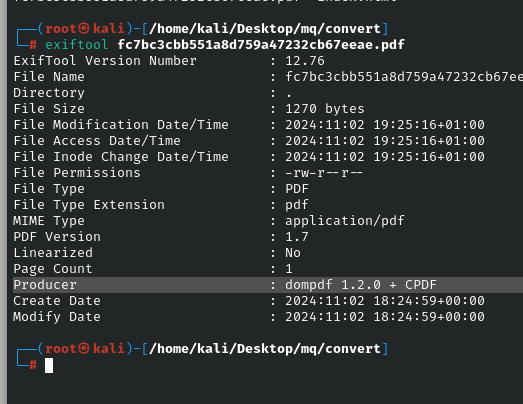523x404 pixels.
Task: Click the PDF filename argument in command
Action: pyautogui.click(x=261, y=45)
